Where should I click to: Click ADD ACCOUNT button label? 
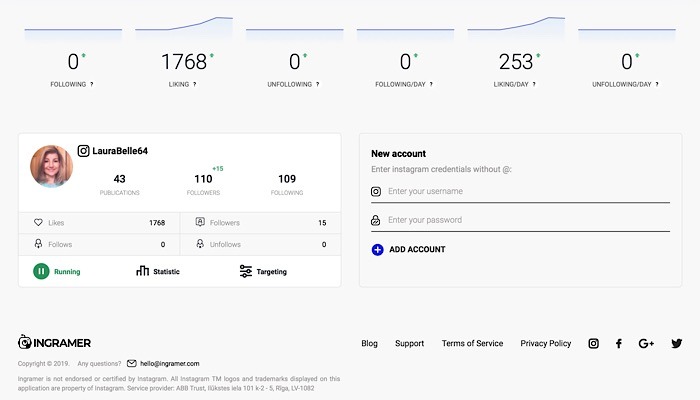[x=417, y=250]
